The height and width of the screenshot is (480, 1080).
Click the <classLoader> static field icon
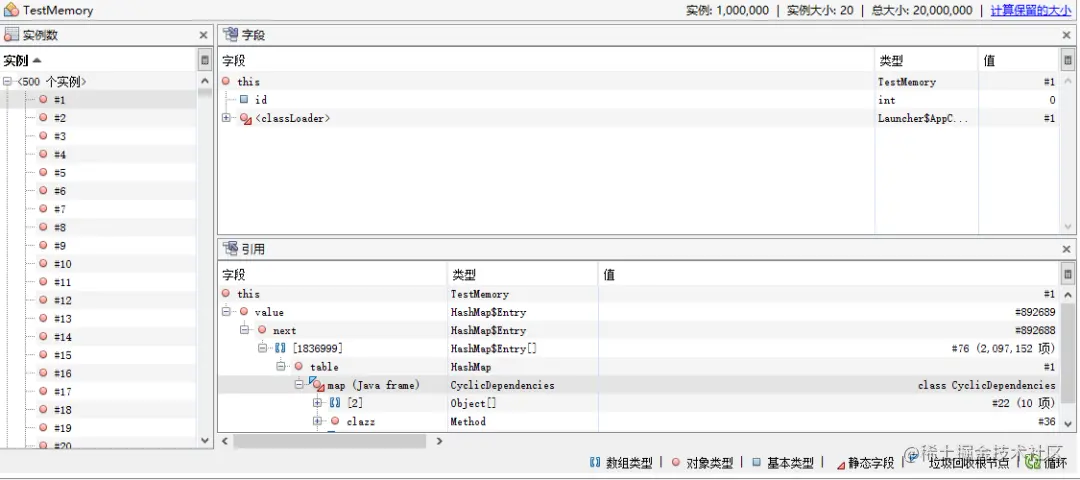tap(246, 118)
